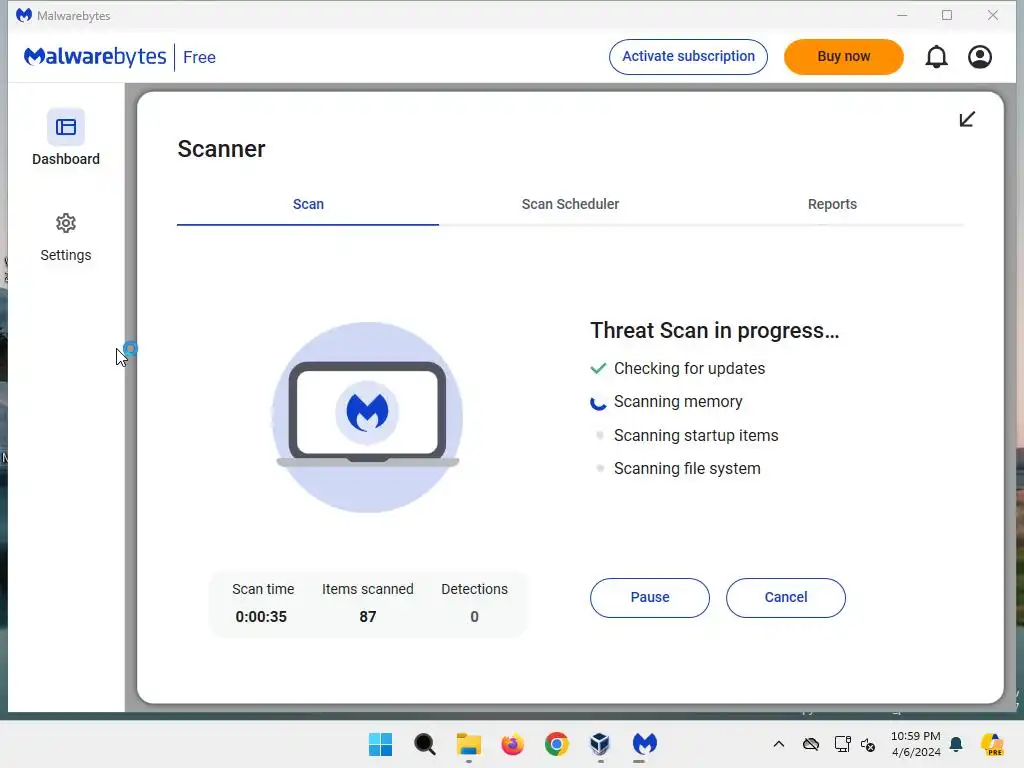Screen dimensions: 1024x768
Task: Switch to the Scan tab
Action: point(308,204)
